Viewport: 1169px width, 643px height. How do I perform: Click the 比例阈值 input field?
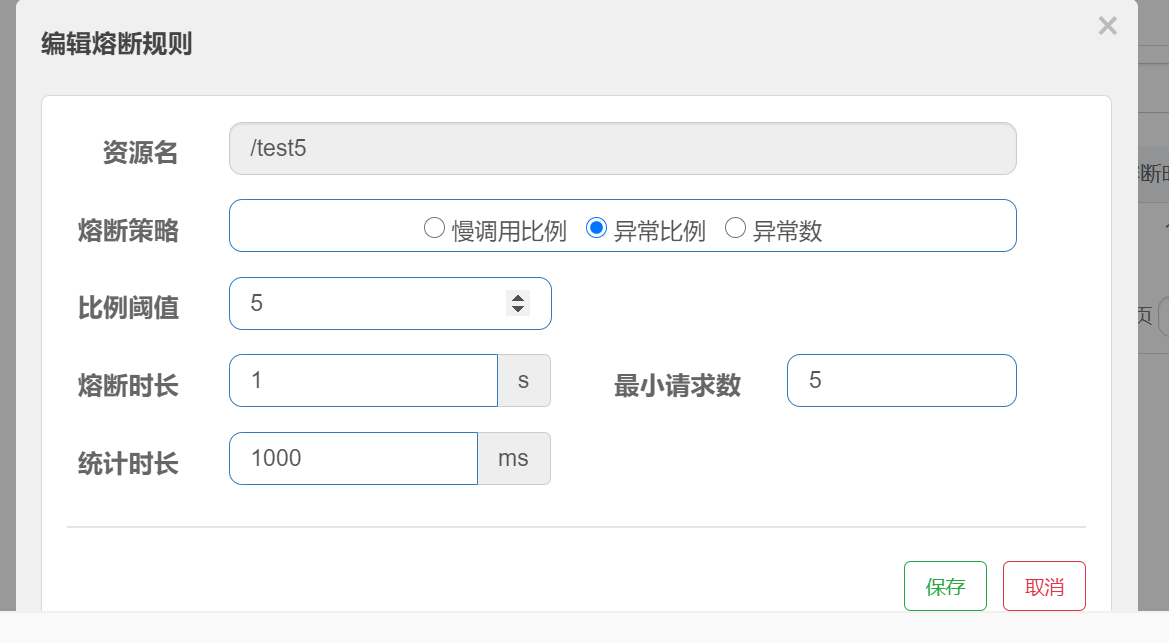point(365,303)
